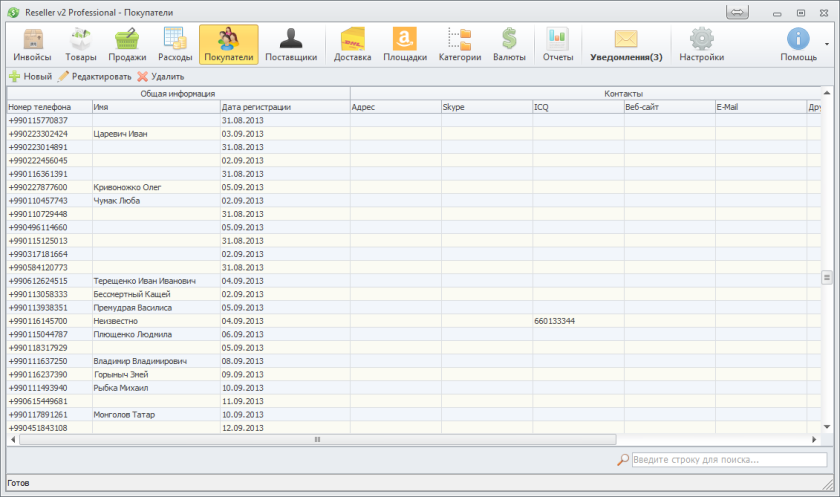Screen dimensions: 840x497
Task: Sort by Дата регистрации column header
Action: (284, 106)
